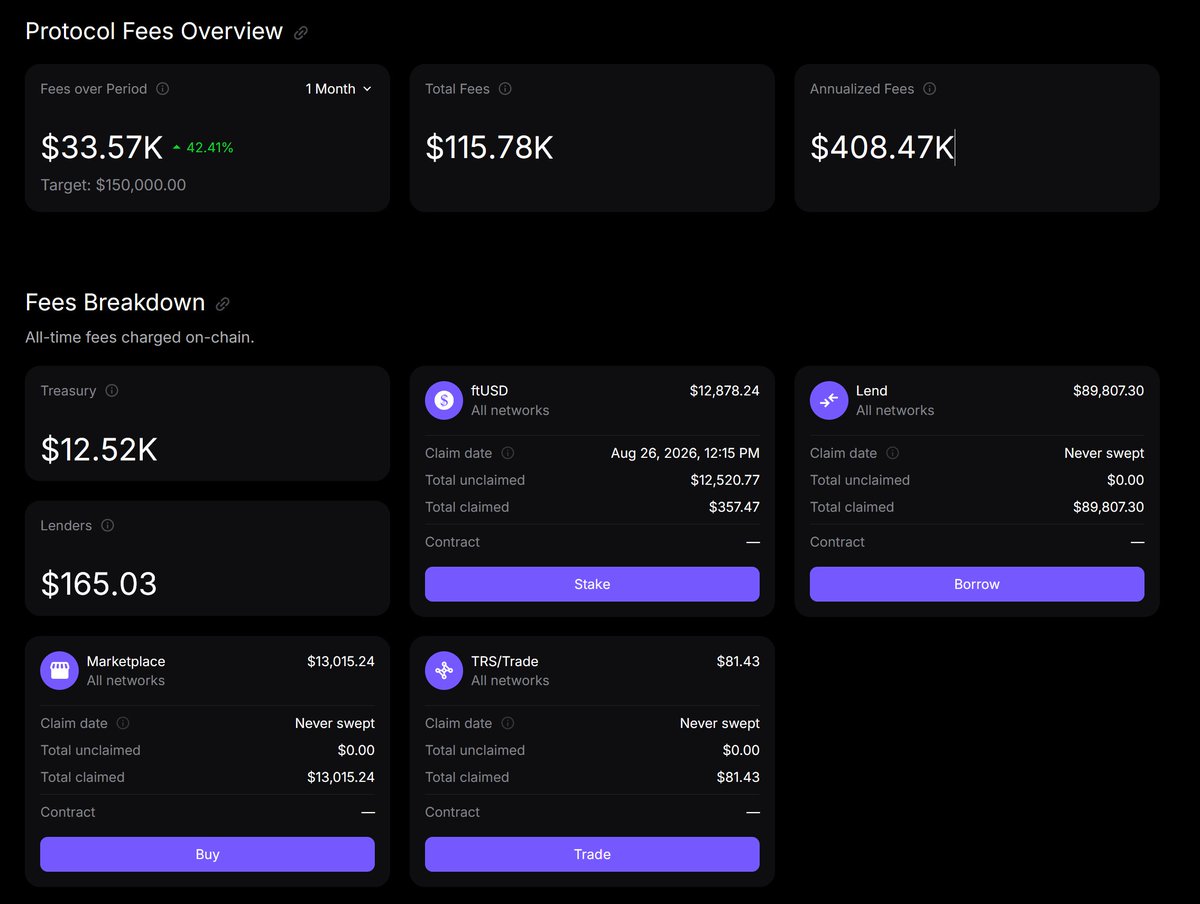Click the Marketplace storefront icon
The height and width of the screenshot is (904, 1200).
(x=59, y=670)
